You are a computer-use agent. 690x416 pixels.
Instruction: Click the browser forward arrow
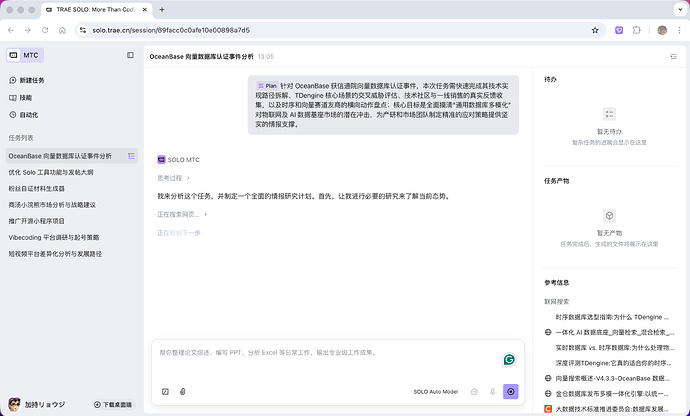pos(28,30)
